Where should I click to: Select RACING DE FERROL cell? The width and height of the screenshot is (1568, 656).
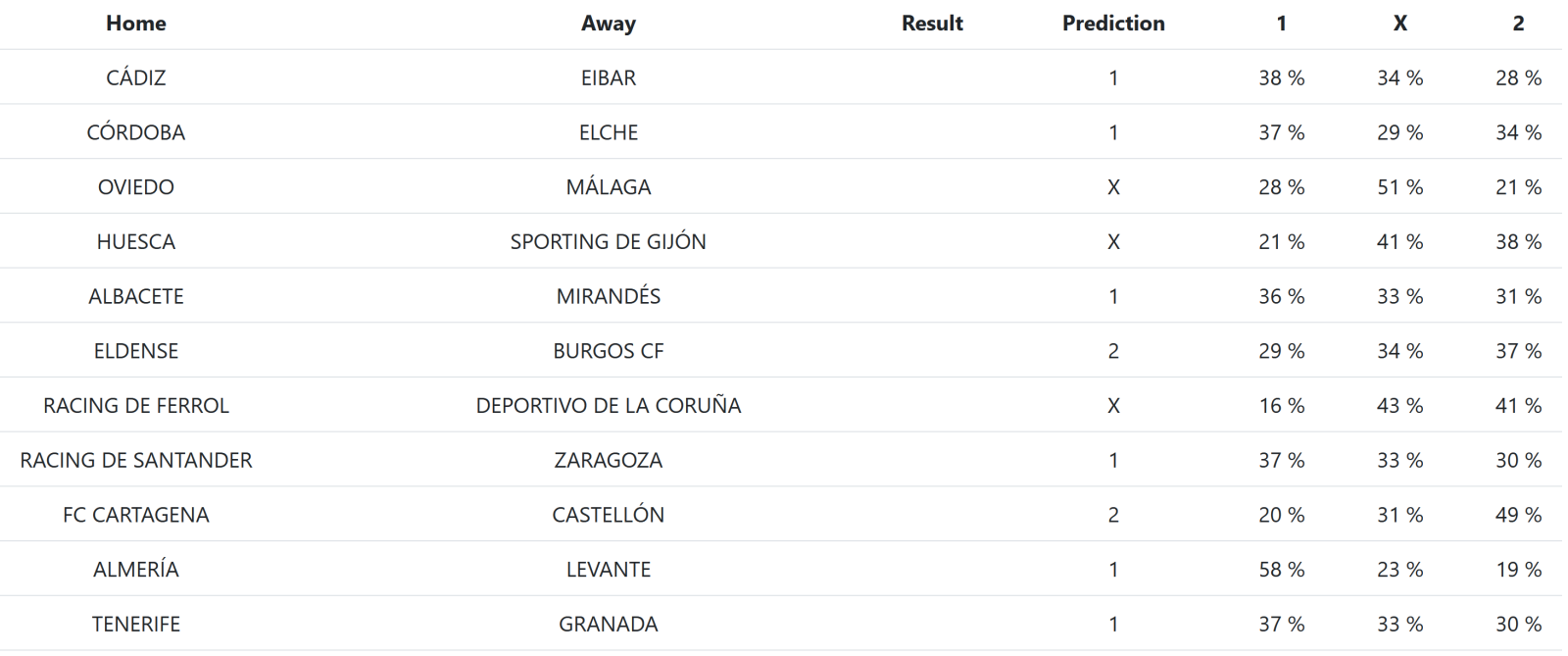[x=135, y=405]
